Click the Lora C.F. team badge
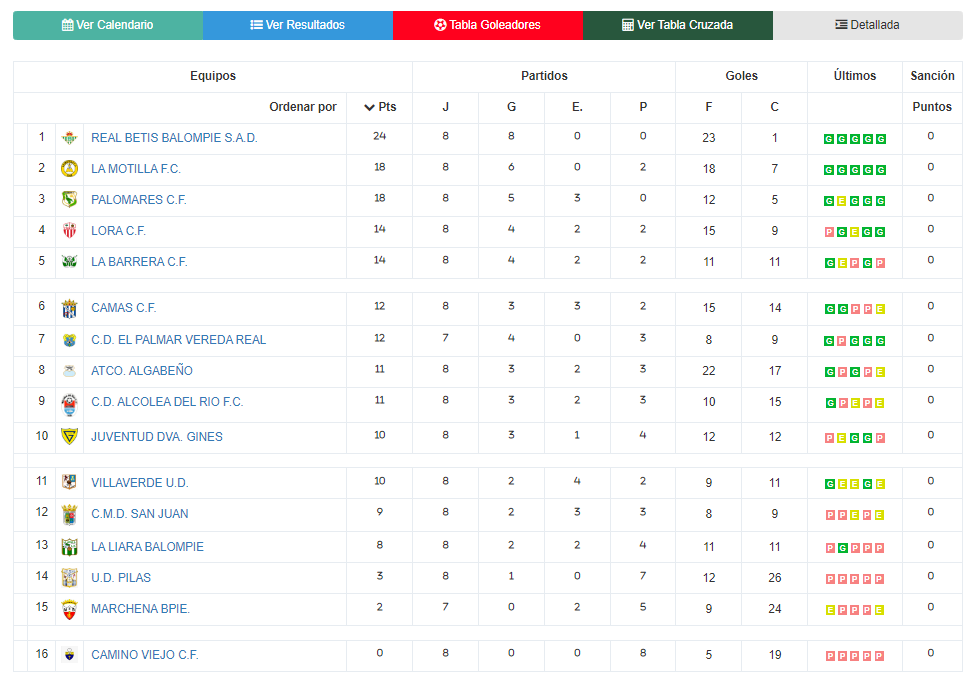The width and height of the screenshot is (967, 678). click(x=70, y=231)
